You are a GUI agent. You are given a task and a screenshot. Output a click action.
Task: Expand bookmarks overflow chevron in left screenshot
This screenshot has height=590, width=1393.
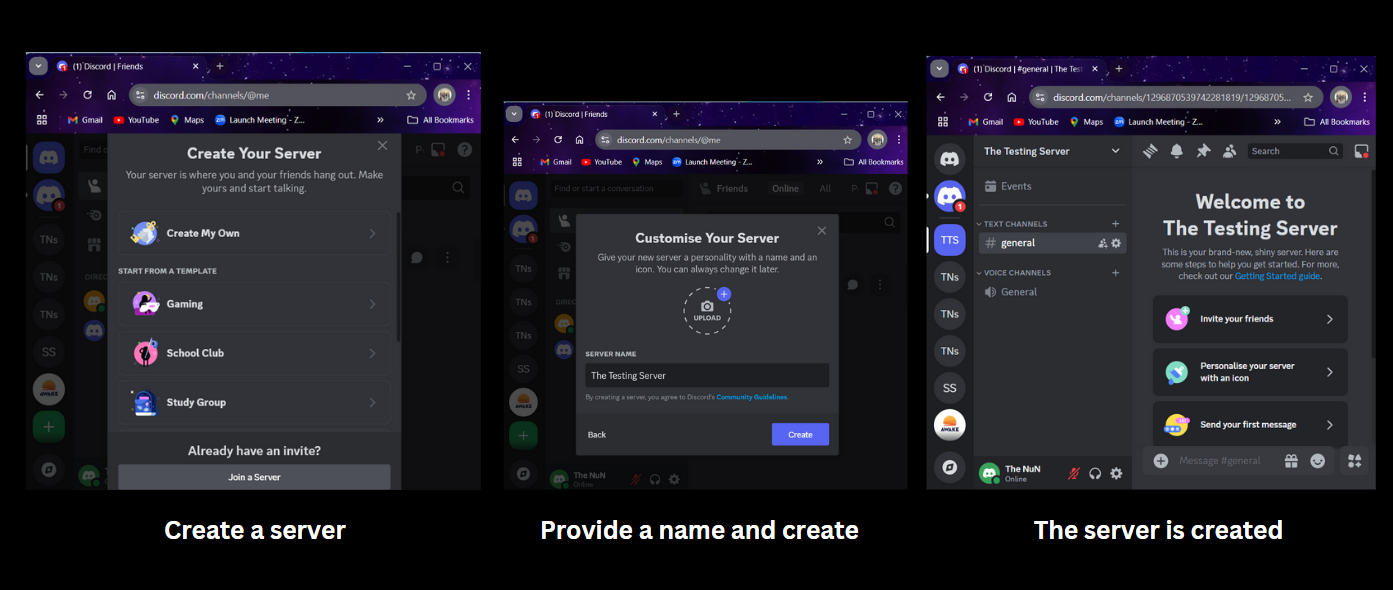click(380, 120)
